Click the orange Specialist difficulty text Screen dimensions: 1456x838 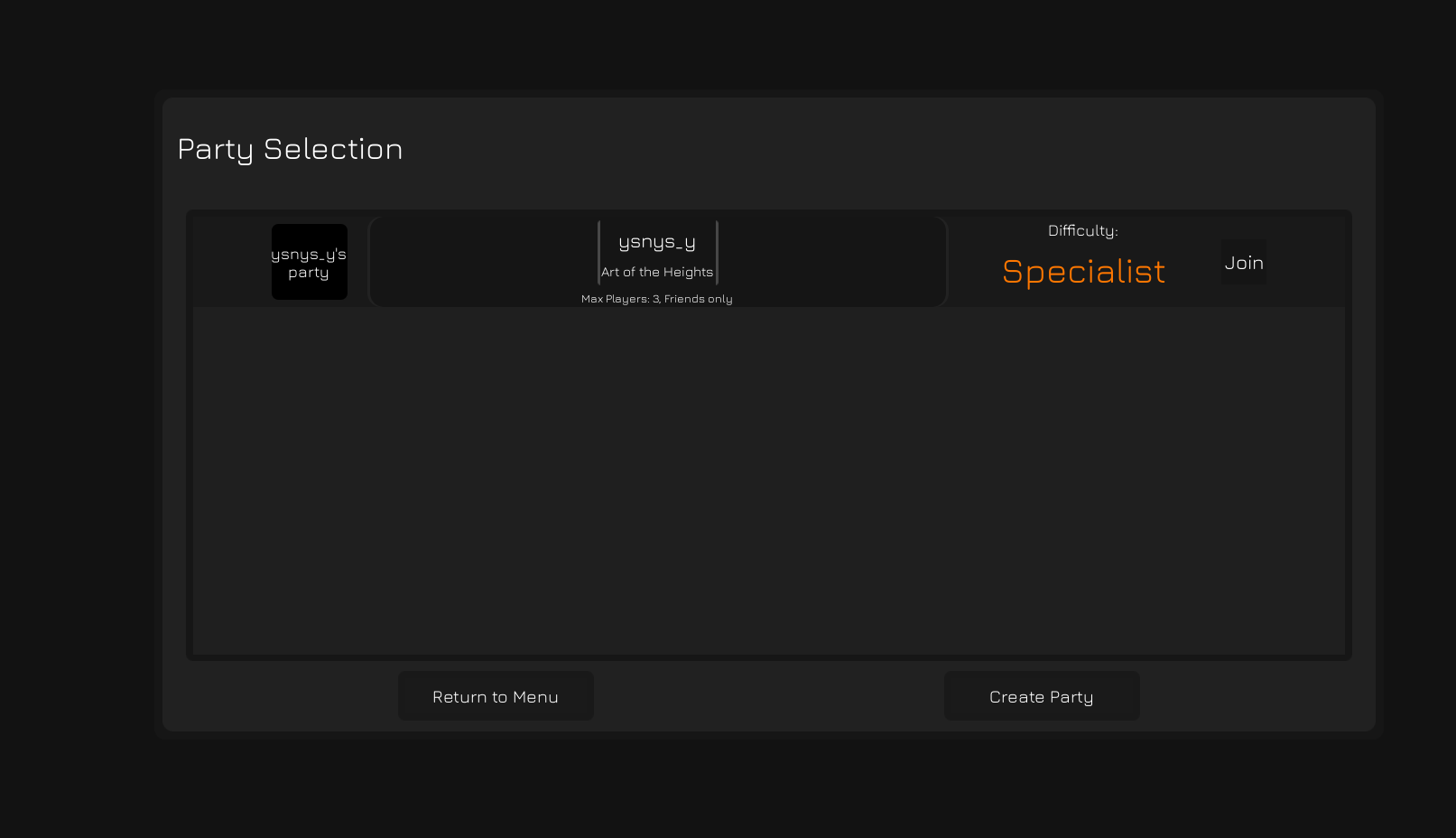tap(1083, 271)
